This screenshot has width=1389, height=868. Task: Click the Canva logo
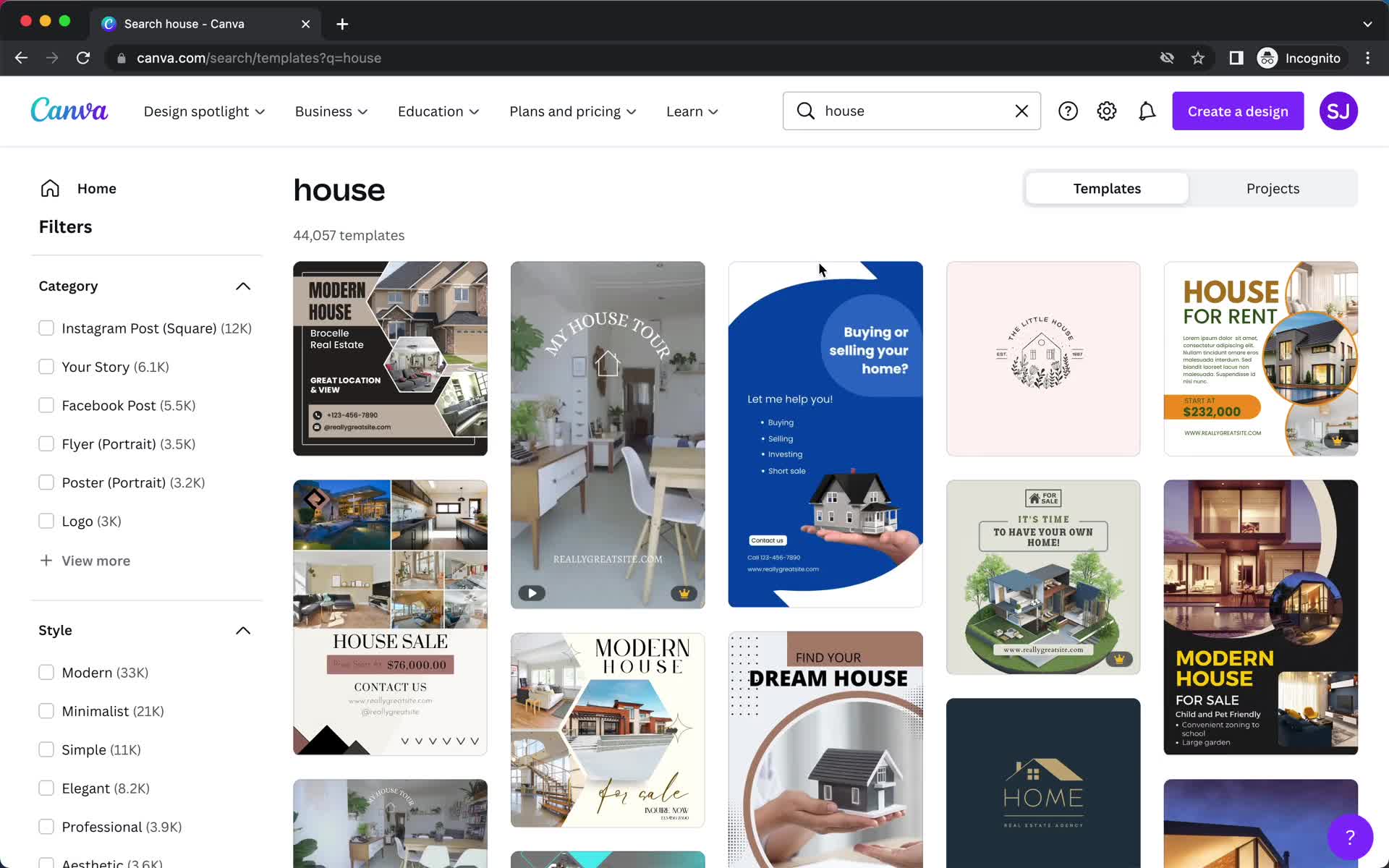click(69, 111)
